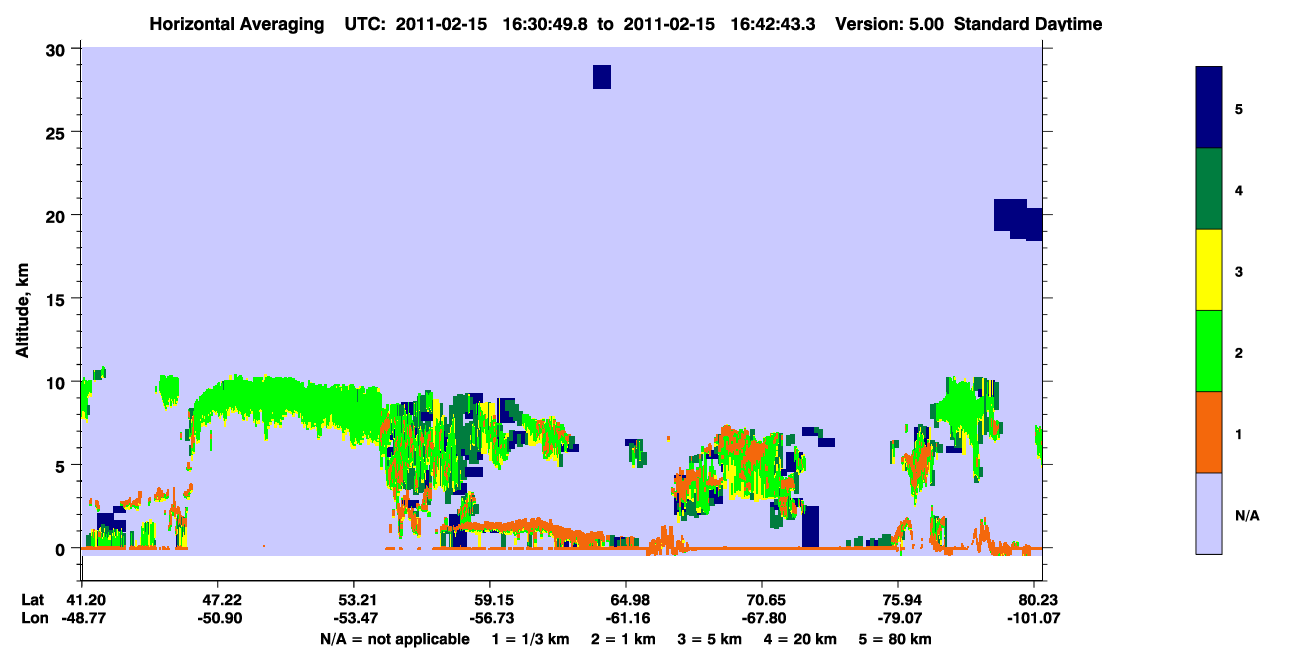The image size is (1300, 667).
Task: Click the latitude value 53.21
Action: [x=354, y=600]
